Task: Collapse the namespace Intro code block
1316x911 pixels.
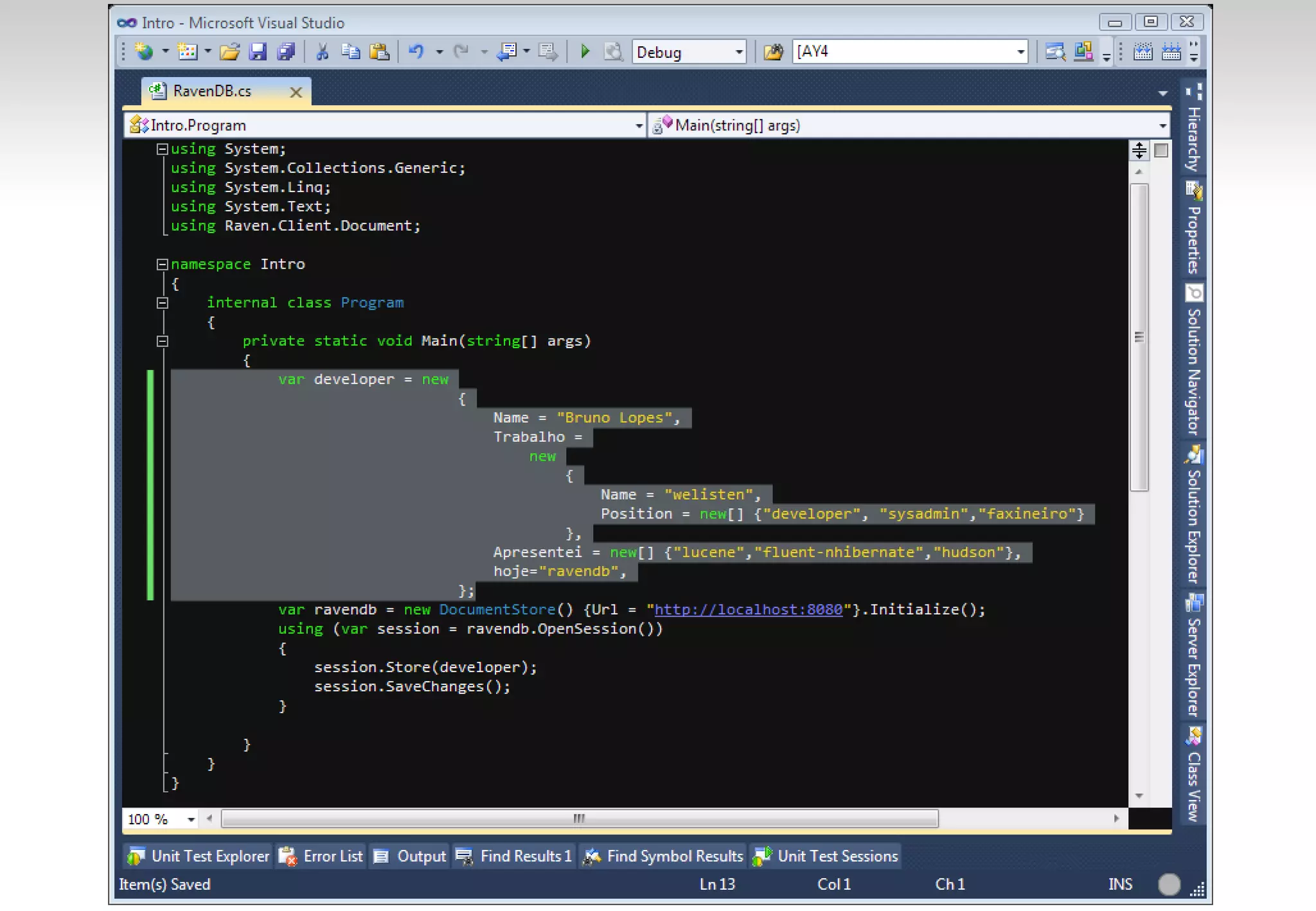Action: point(163,264)
